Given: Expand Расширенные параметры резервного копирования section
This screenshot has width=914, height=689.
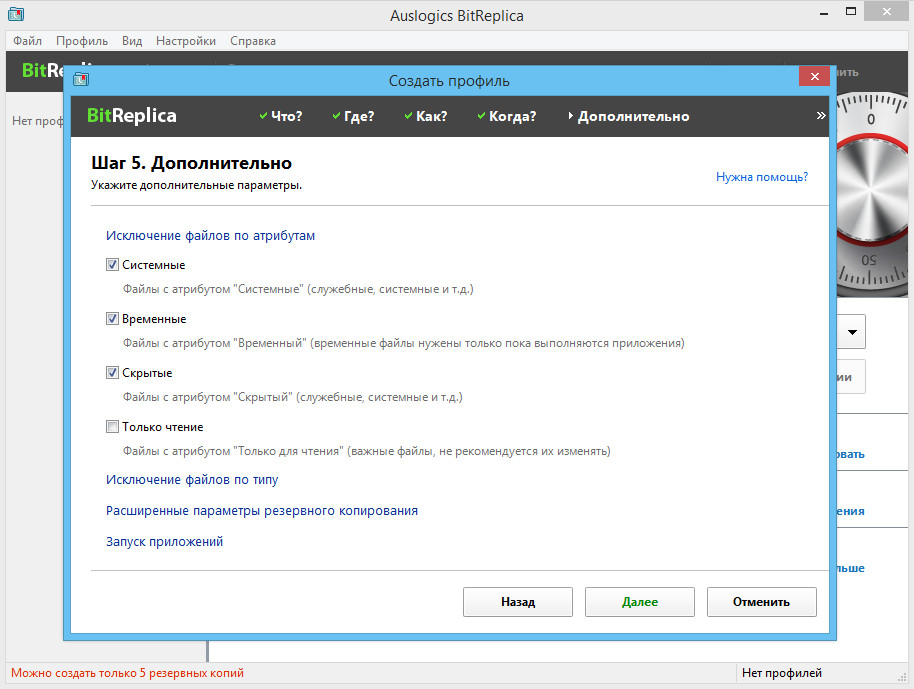Looking at the screenshot, I should (262, 511).
